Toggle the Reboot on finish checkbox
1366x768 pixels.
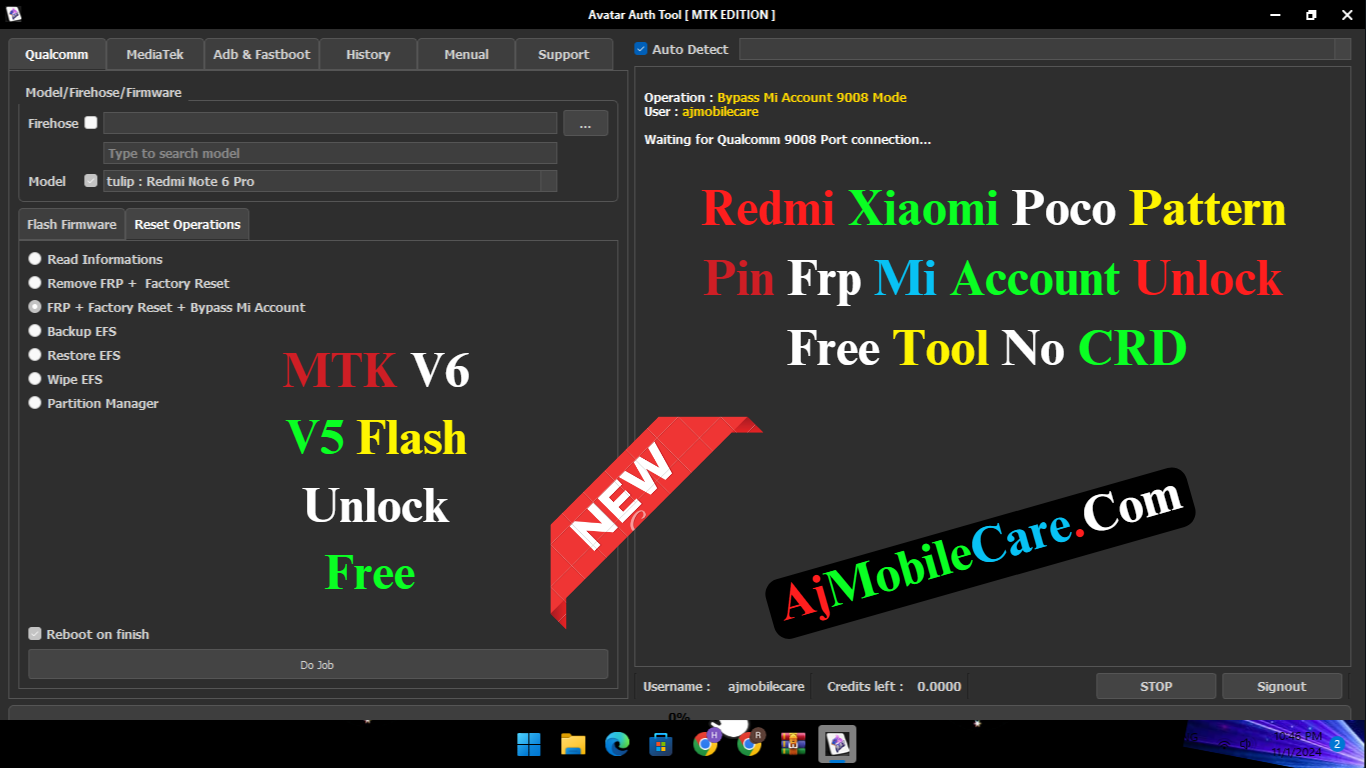click(35, 634)
